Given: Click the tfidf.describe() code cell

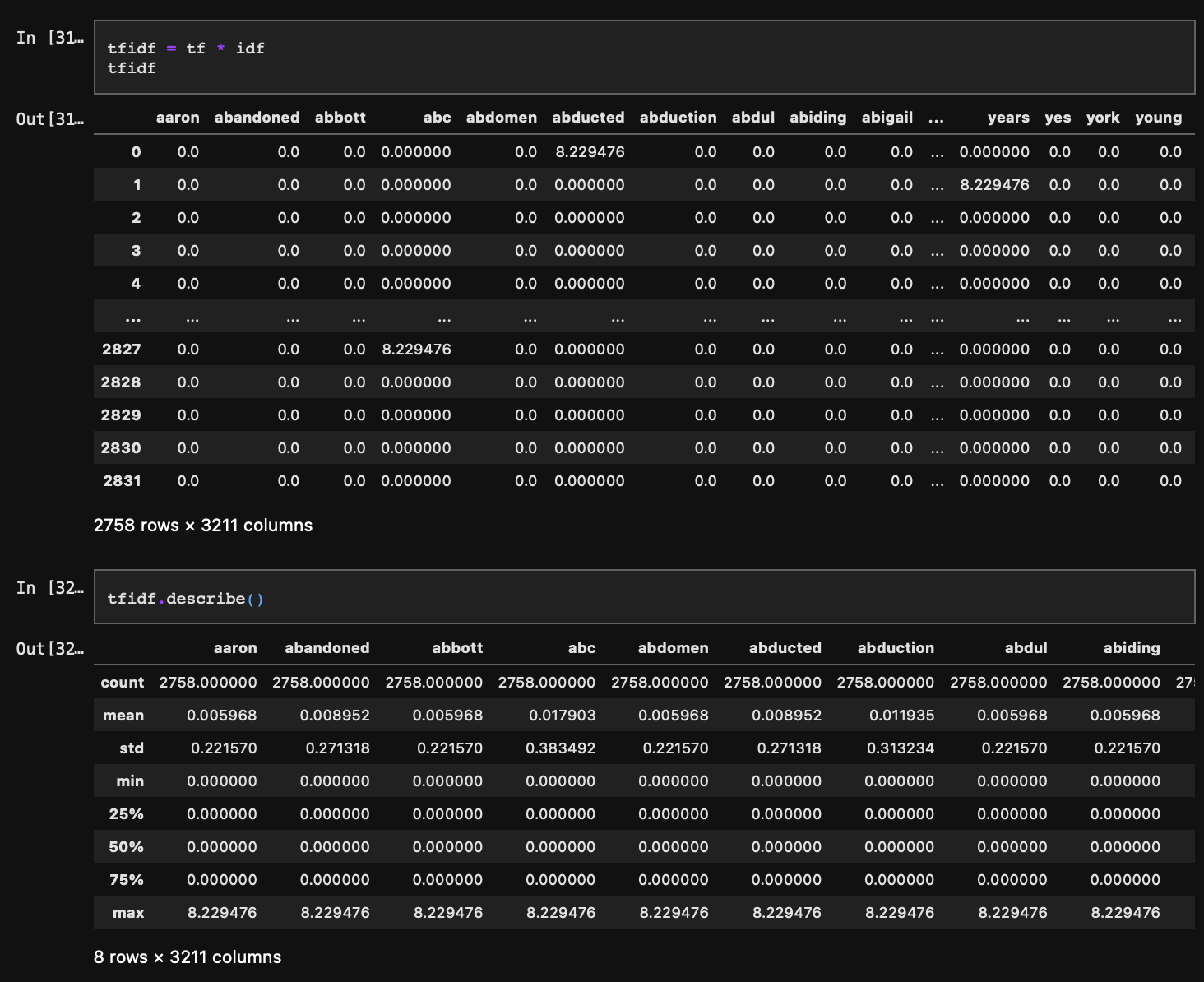Looking at the screenshot, I should (x=644, y=598).
